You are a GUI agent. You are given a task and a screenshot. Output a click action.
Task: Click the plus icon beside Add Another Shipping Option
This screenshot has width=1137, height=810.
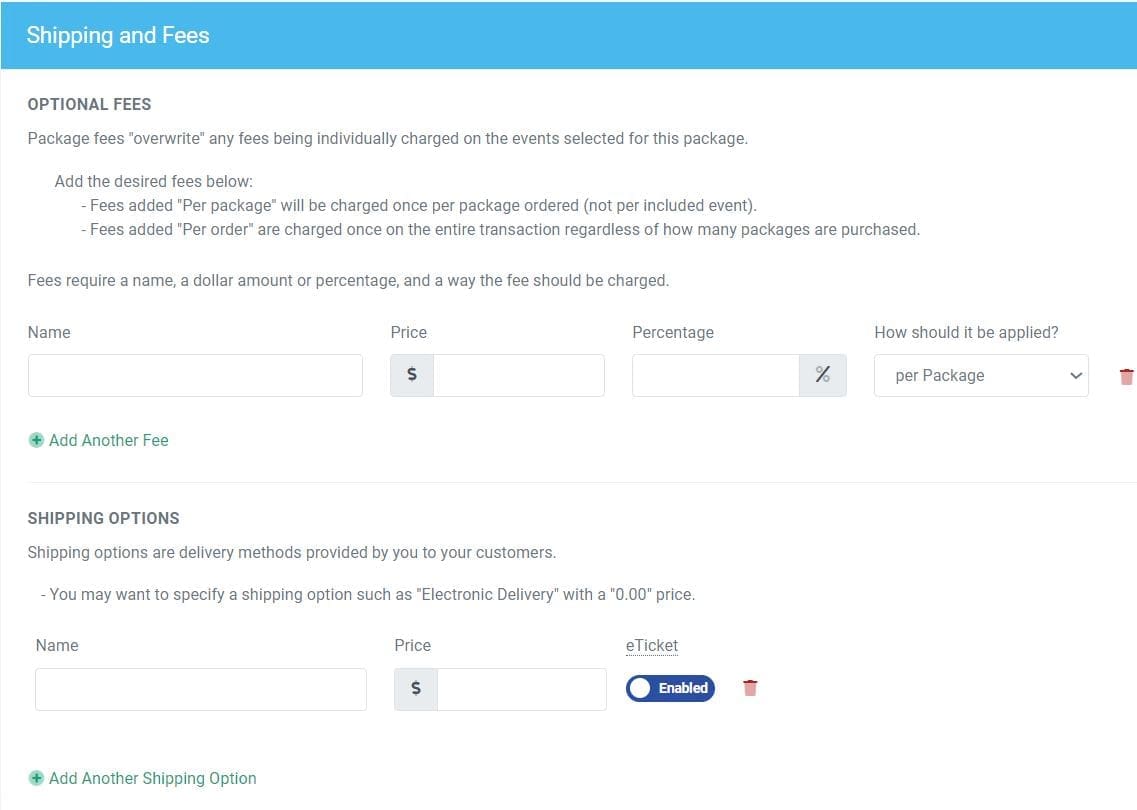coord(36,778)
